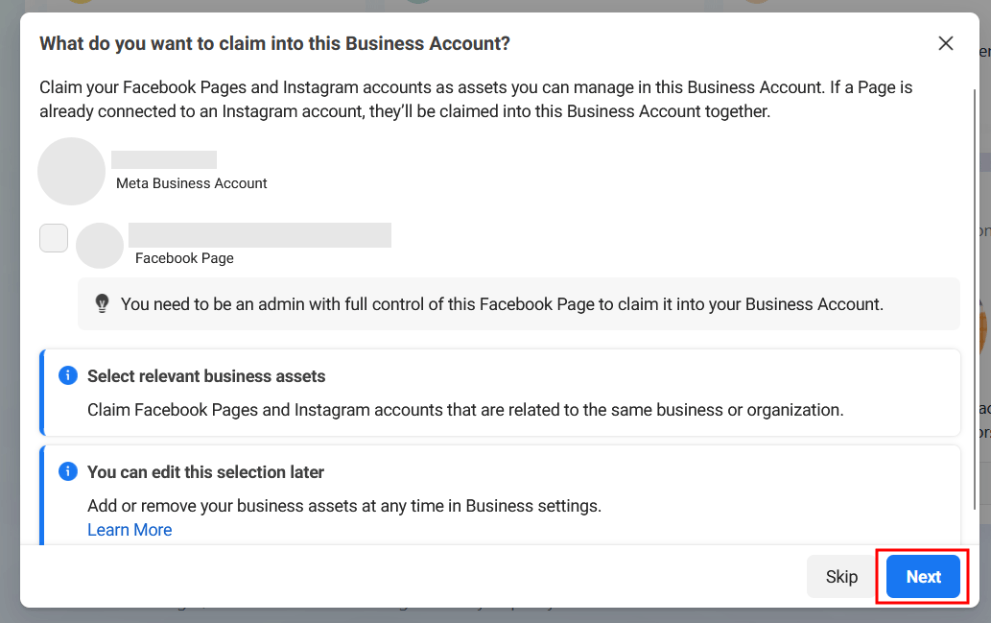Click the Facebook Page label
This screenshot has width=991, height=623.
[185, 258]
